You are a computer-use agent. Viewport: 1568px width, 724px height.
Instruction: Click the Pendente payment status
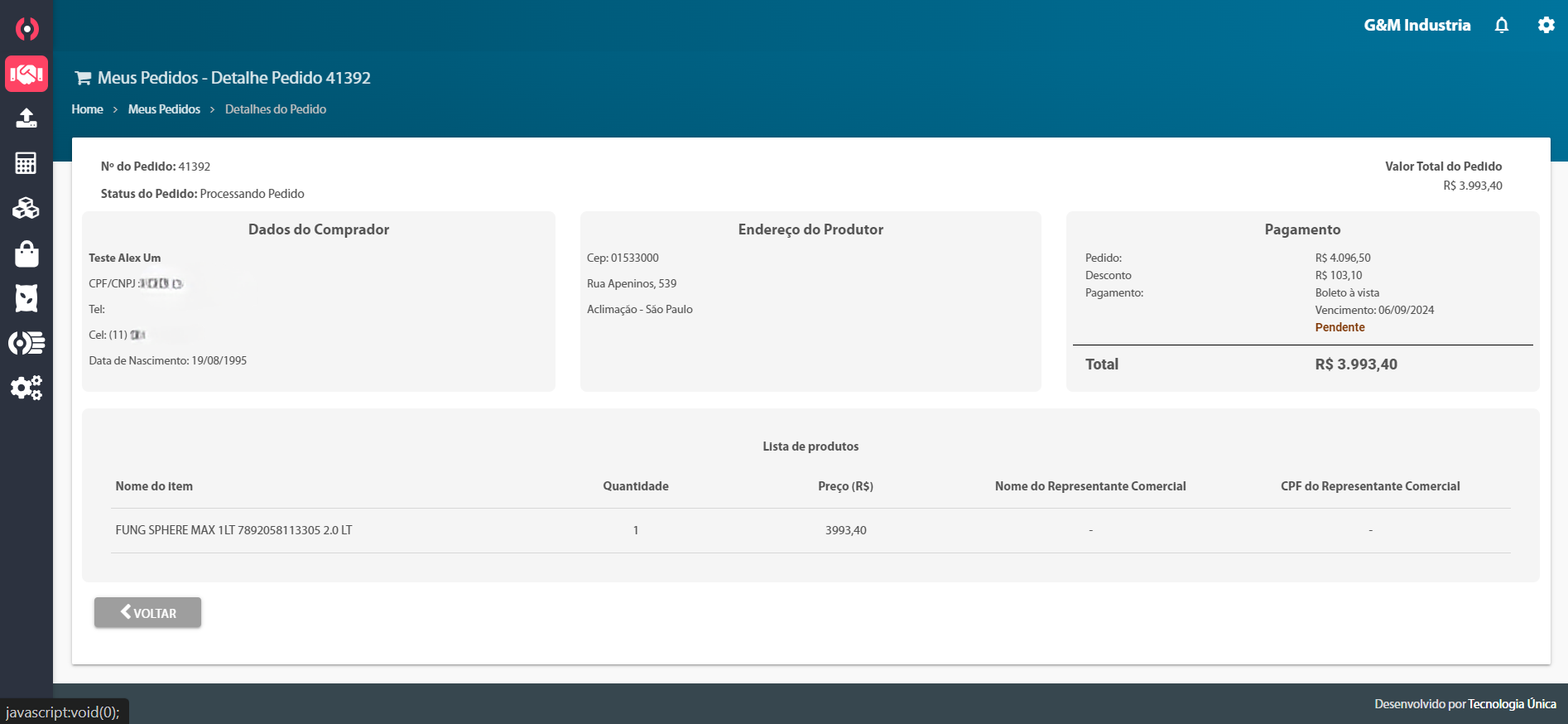click(1340, 327)
